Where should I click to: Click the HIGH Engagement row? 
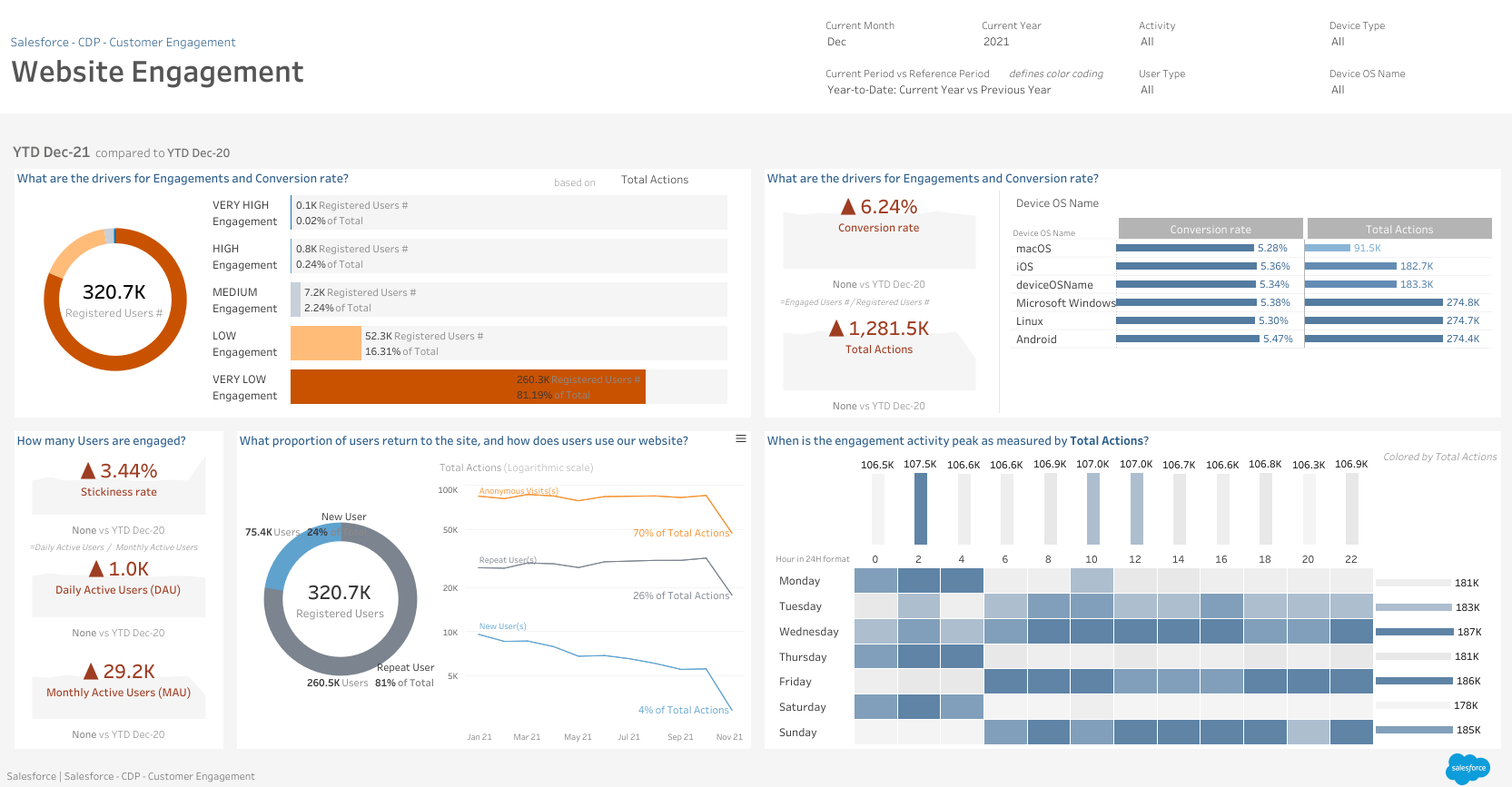(x=469, y=256)
